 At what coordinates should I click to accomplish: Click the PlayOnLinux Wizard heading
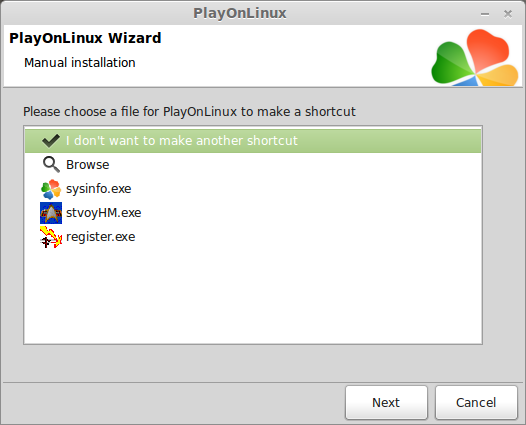click(x=85, y=38)
